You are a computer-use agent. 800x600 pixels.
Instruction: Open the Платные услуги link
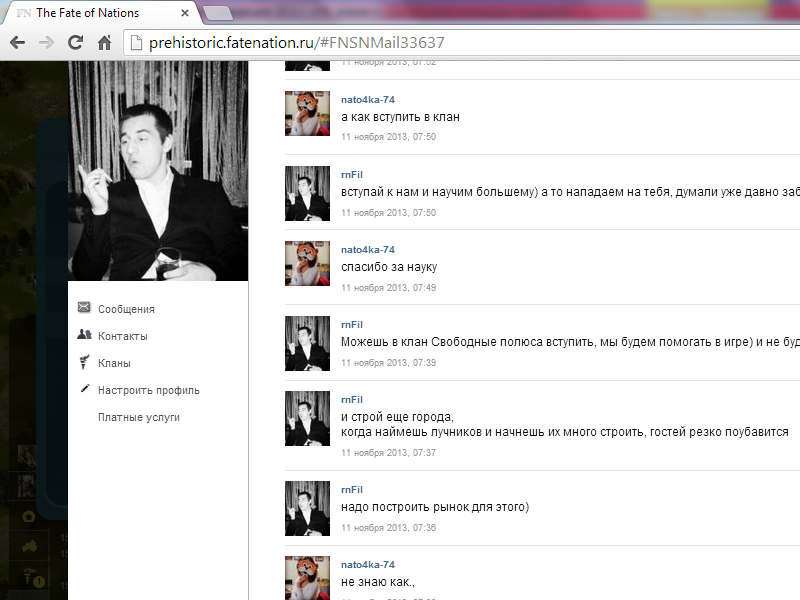[139, 417]
